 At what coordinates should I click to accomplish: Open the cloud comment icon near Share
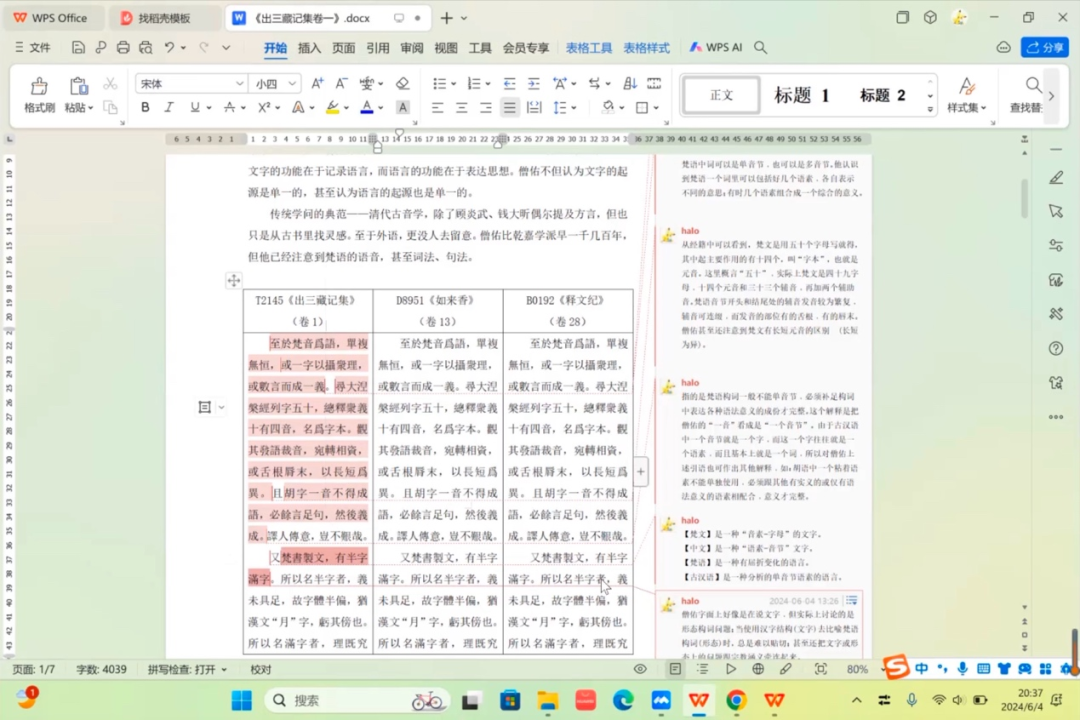[1004, 48]
